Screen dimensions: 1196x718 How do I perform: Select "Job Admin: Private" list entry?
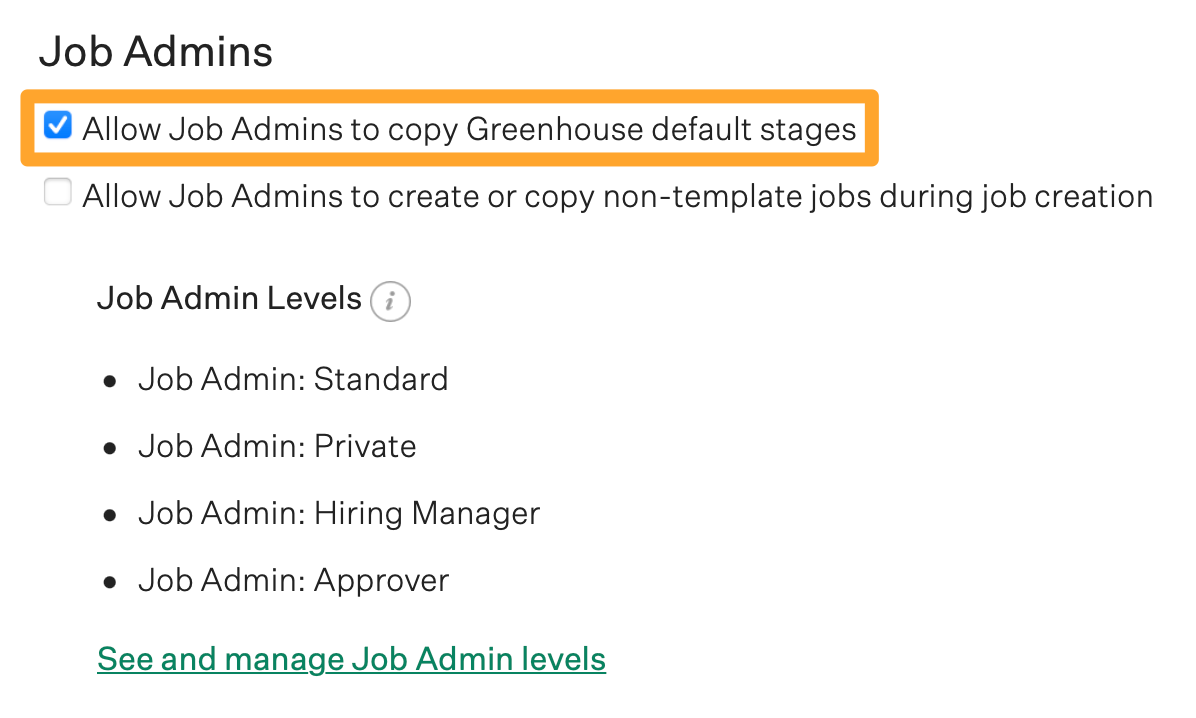point(277,446)
